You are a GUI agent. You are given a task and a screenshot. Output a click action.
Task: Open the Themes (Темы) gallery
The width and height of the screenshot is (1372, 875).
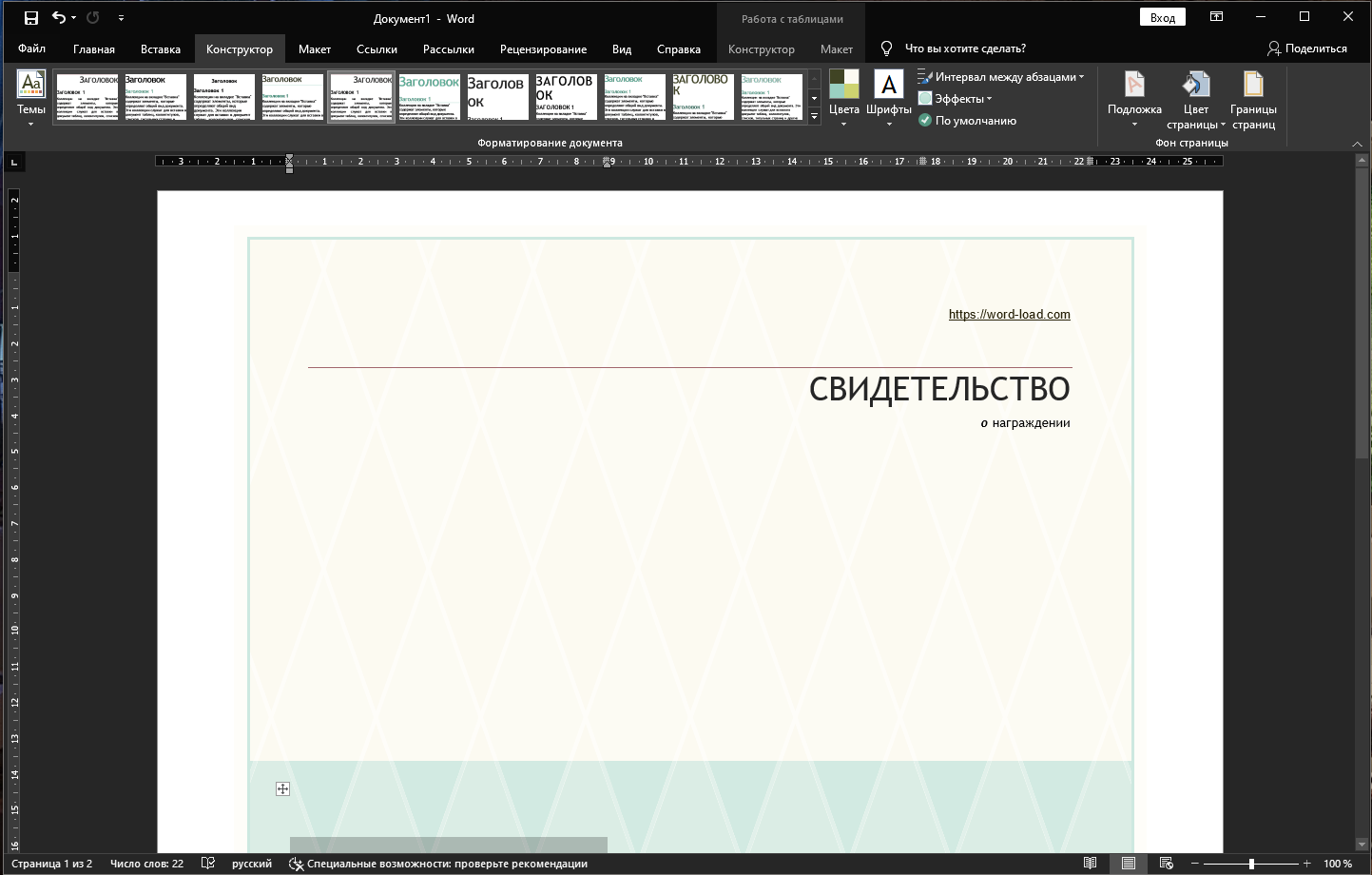pyautogui.click(x=31, y=98)
